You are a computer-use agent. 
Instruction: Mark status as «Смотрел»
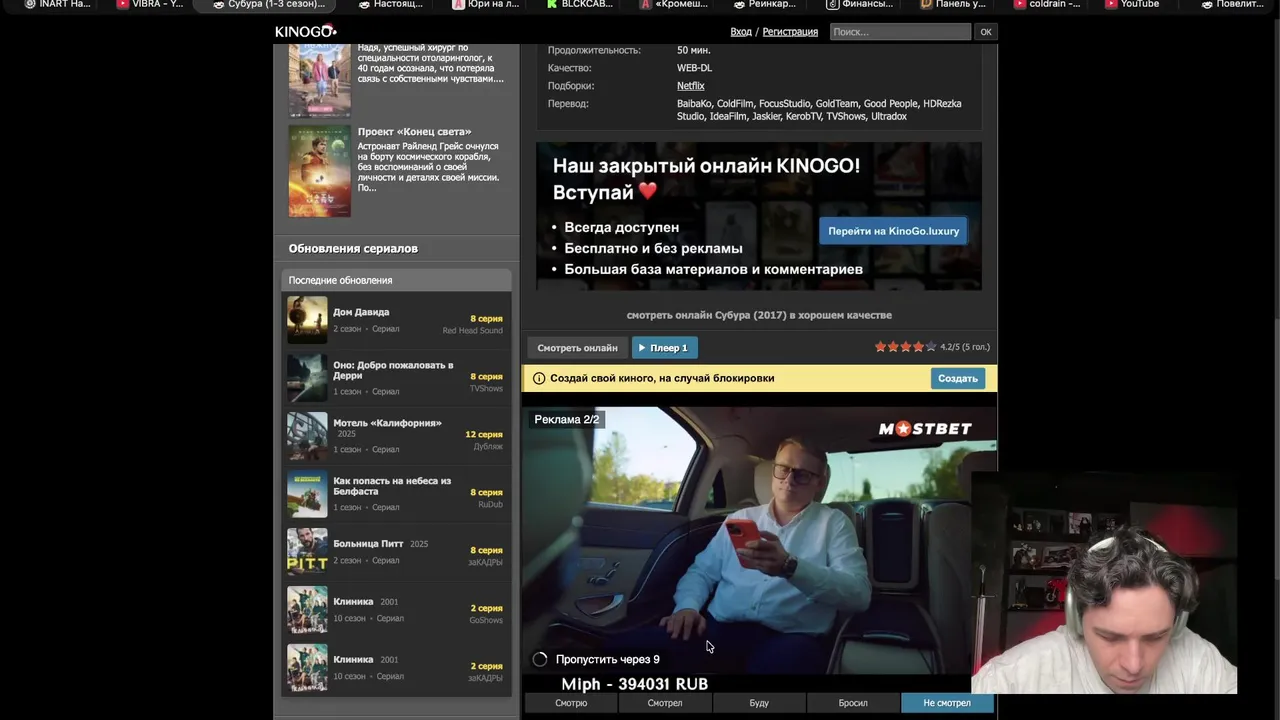pos(665,703)
